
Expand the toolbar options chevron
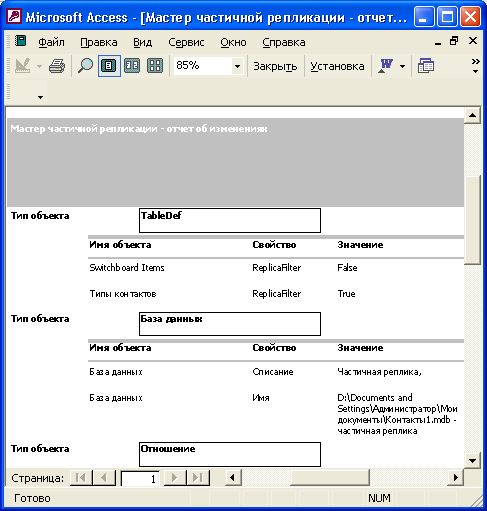pos(475,66)
